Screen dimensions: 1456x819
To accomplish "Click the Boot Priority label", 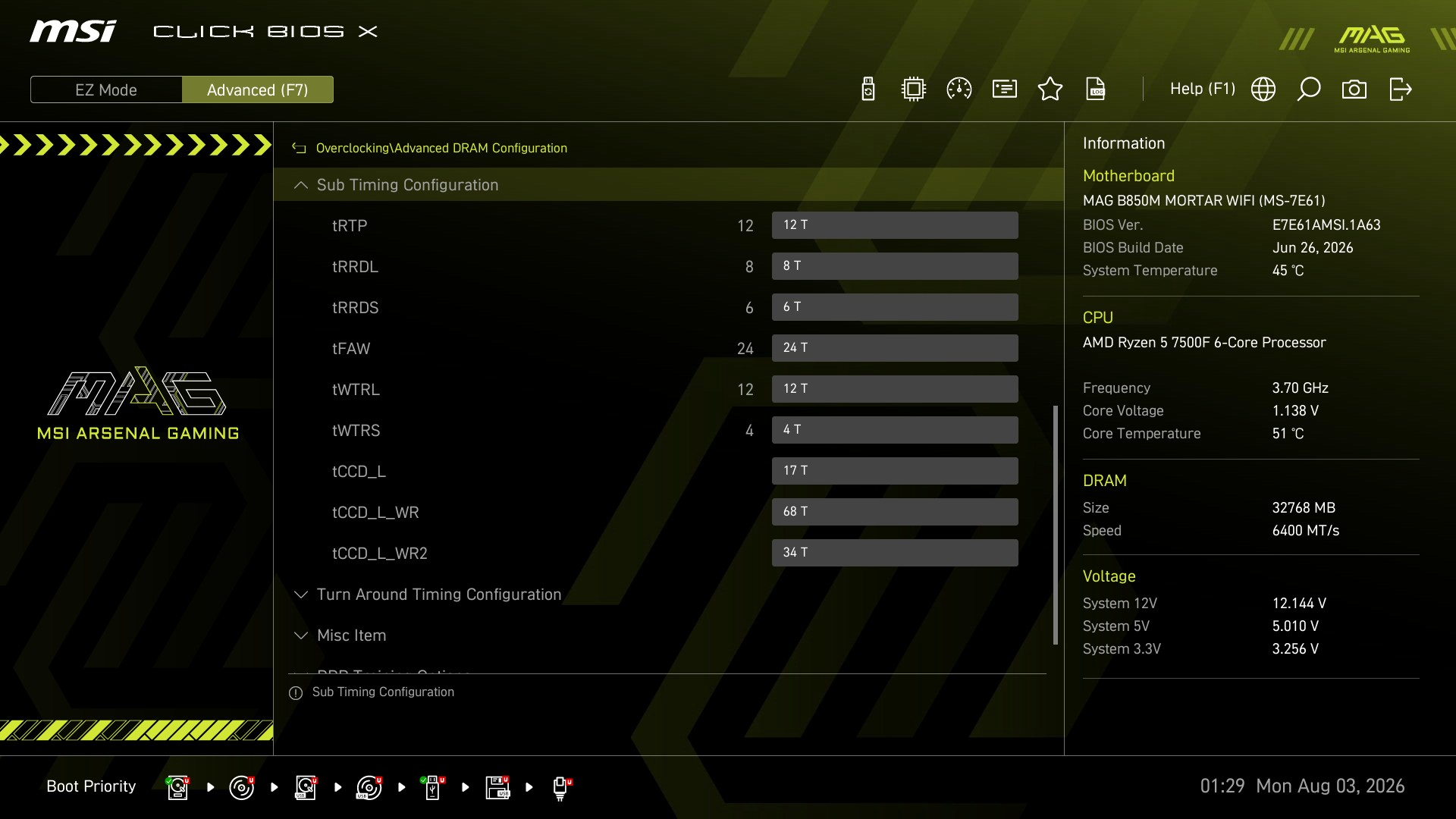I will (91, 786).
